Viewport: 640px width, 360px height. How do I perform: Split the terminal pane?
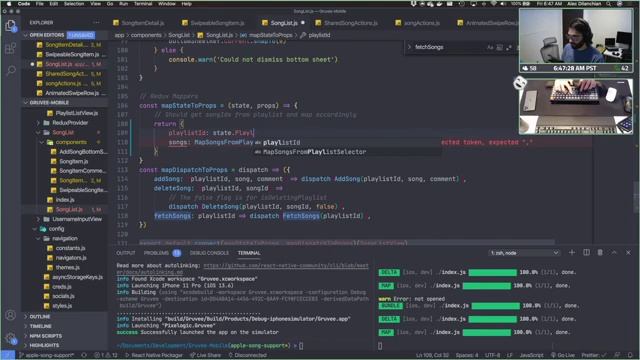[x=586, y=253]
